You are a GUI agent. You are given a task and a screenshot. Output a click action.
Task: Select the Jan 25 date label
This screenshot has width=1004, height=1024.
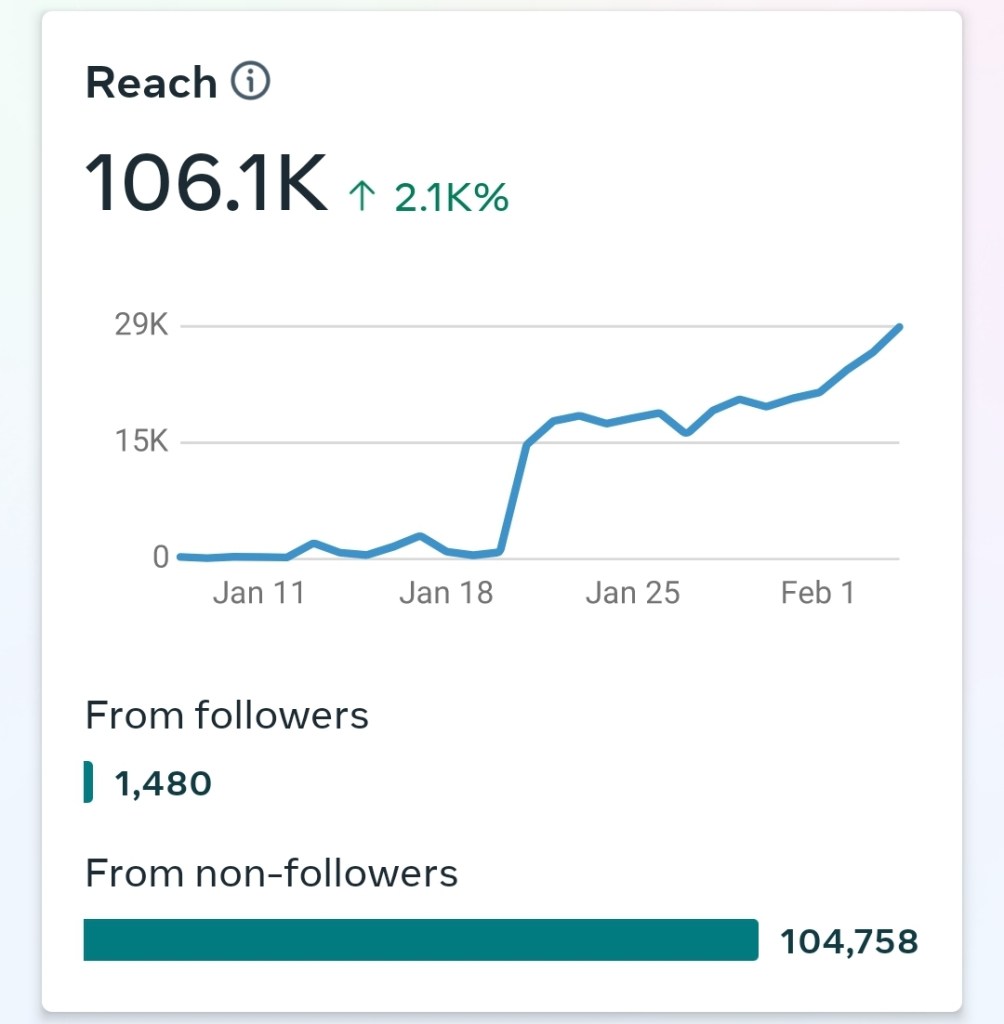point(632,593)
